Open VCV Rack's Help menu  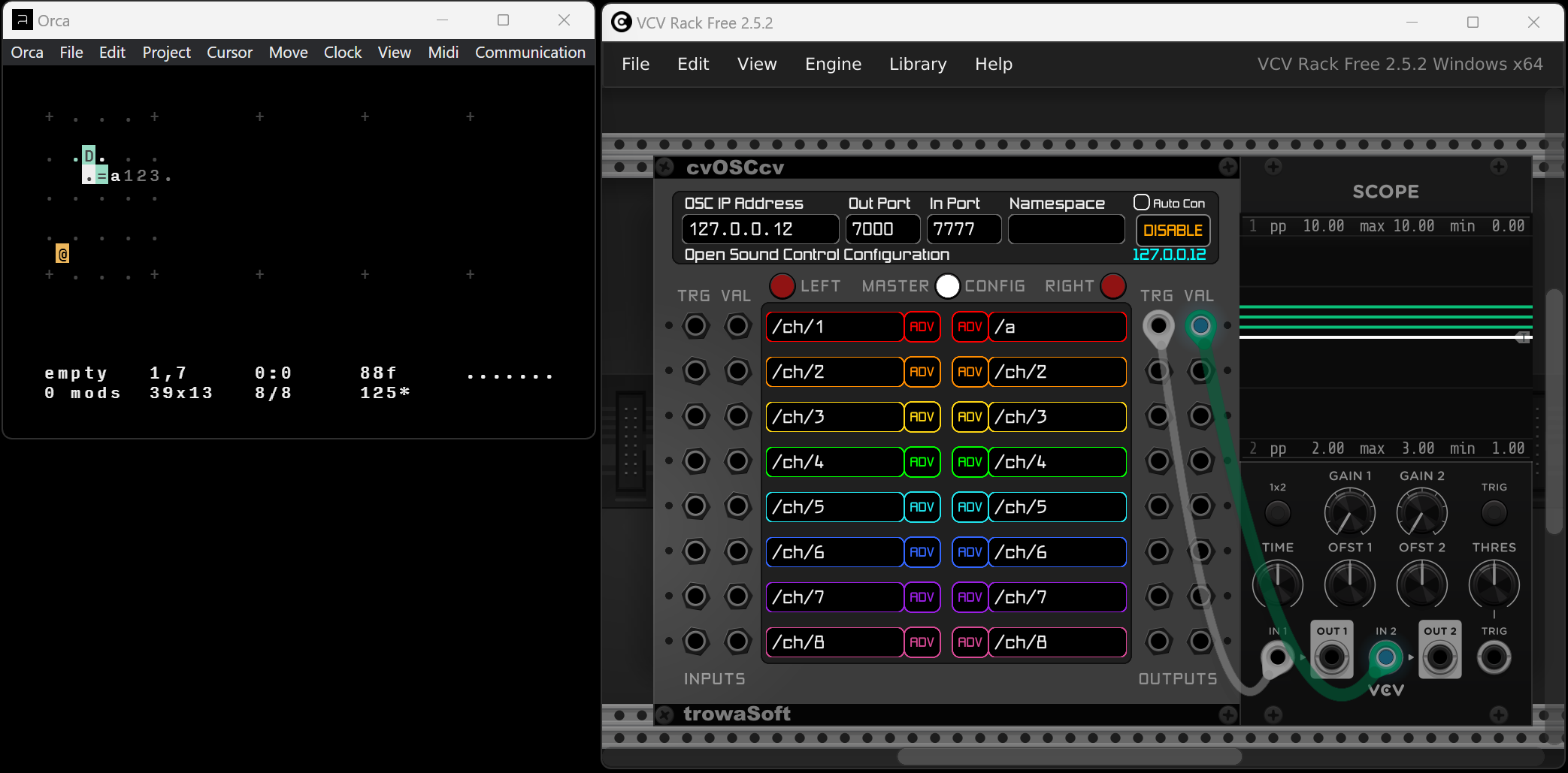pyautogui.click(x=994, y=64)
